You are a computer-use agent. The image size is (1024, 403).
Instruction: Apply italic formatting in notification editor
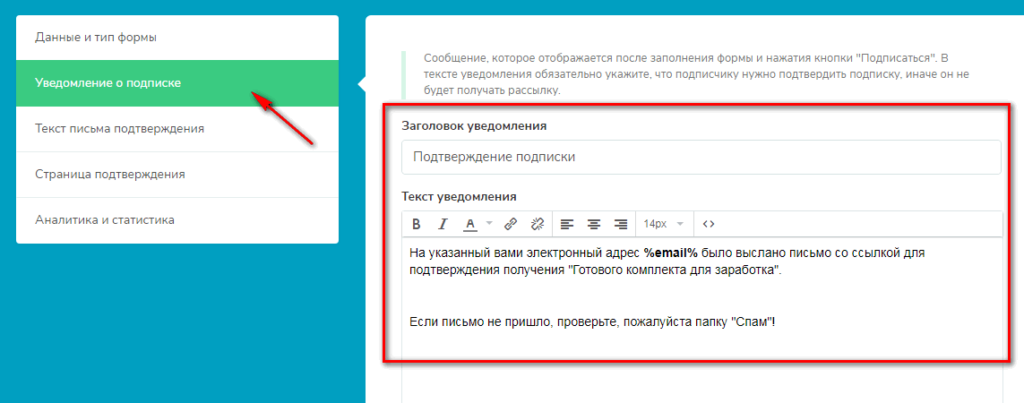tap(442, 224)
